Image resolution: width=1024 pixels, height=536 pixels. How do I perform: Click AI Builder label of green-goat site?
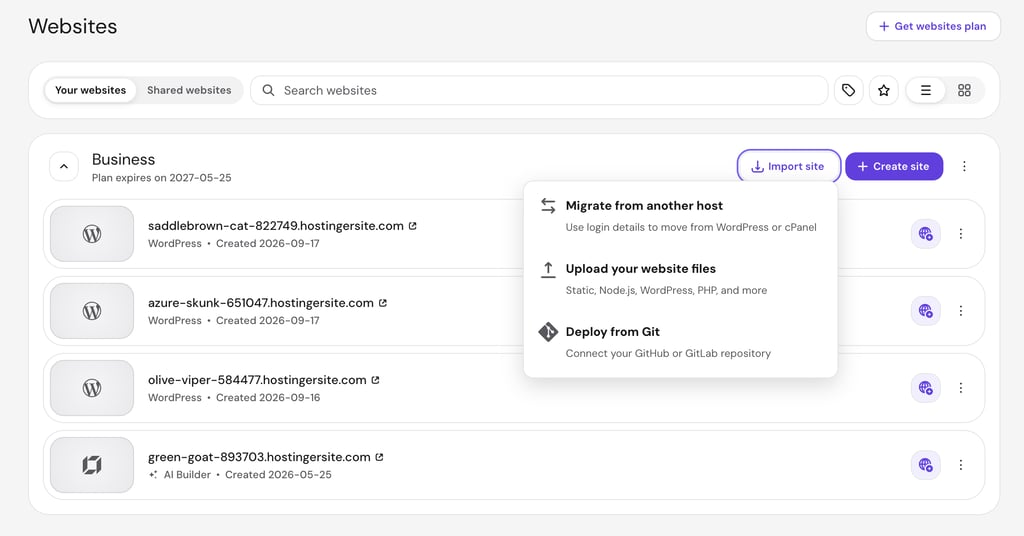[187, 475]
